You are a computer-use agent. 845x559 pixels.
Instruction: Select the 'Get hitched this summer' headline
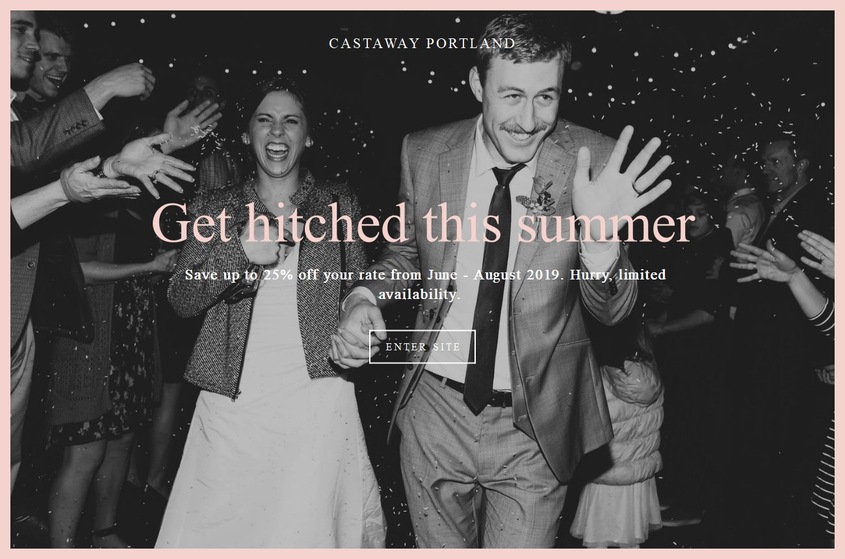pos(424,223)
